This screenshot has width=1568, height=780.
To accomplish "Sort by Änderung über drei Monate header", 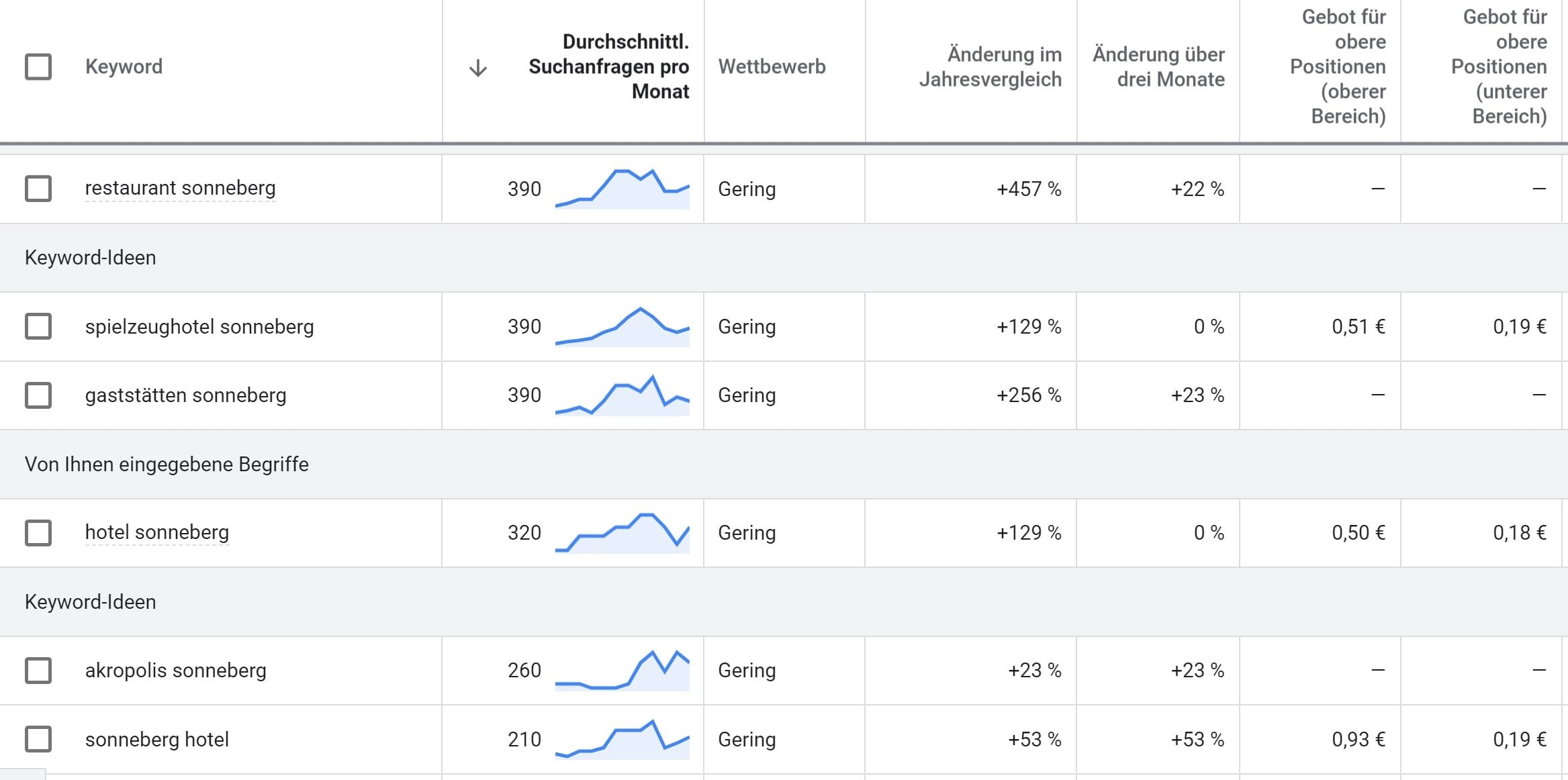I will click(x=1158, y=66).
